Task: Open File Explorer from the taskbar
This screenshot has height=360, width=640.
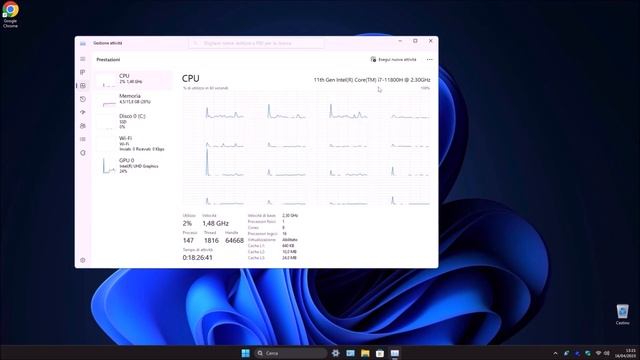Action: [x=365, y=353]
